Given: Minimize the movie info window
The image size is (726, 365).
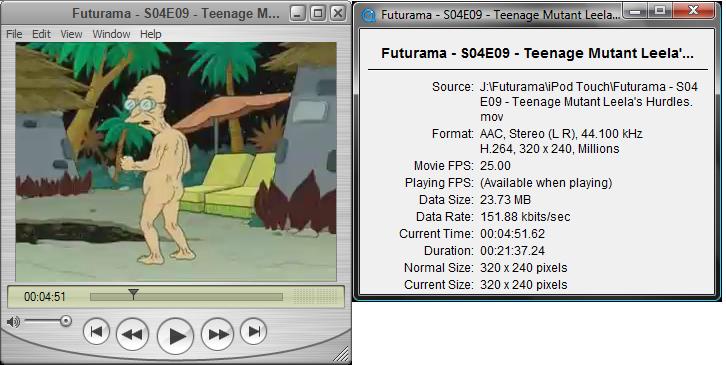Looking at the screenshot, I should 636,11.
